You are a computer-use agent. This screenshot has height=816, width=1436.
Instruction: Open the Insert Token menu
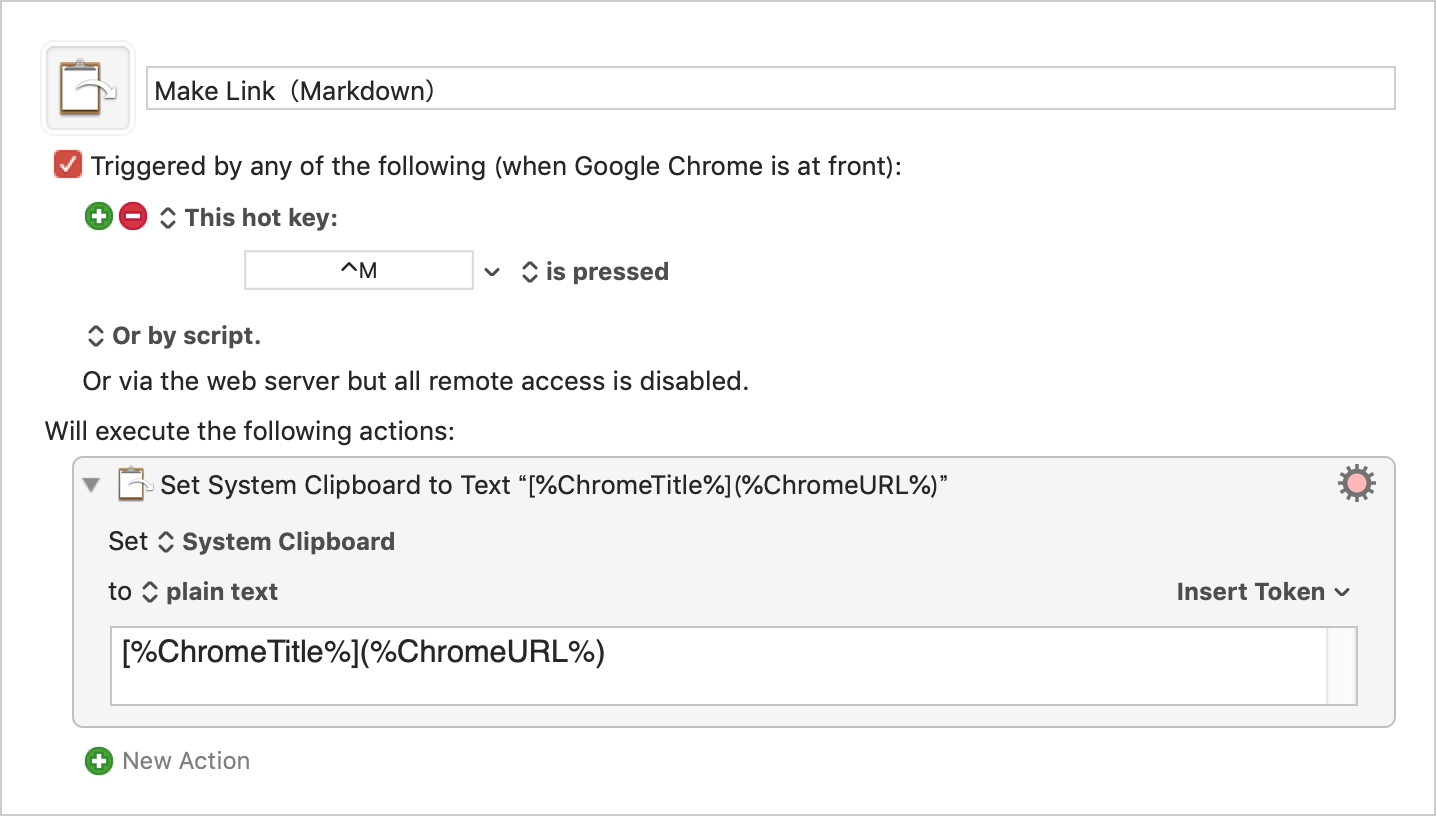[x=1264, y=592]
